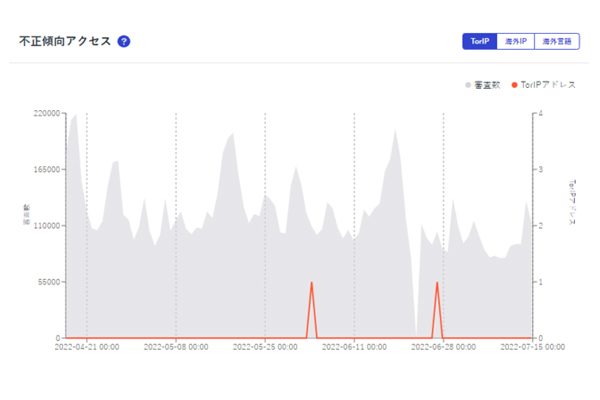Click the orange TorIPアドレス legend dot

(x=514, y=85)
